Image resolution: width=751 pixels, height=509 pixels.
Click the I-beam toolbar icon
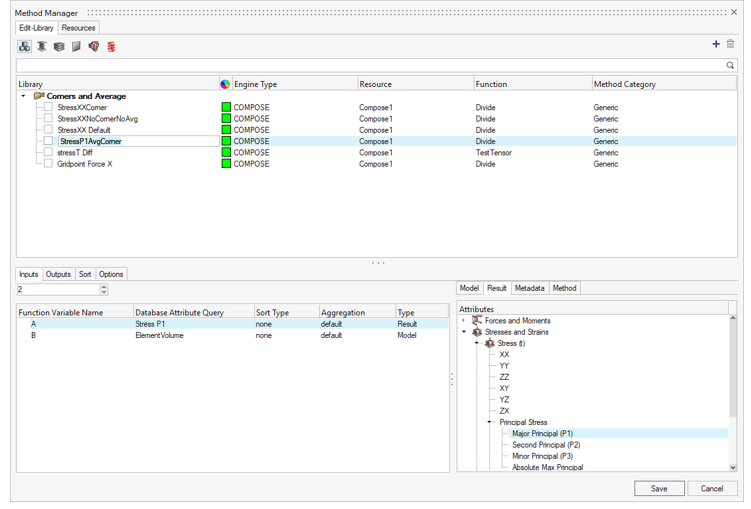pyautogui.click(x=42, y=46)
